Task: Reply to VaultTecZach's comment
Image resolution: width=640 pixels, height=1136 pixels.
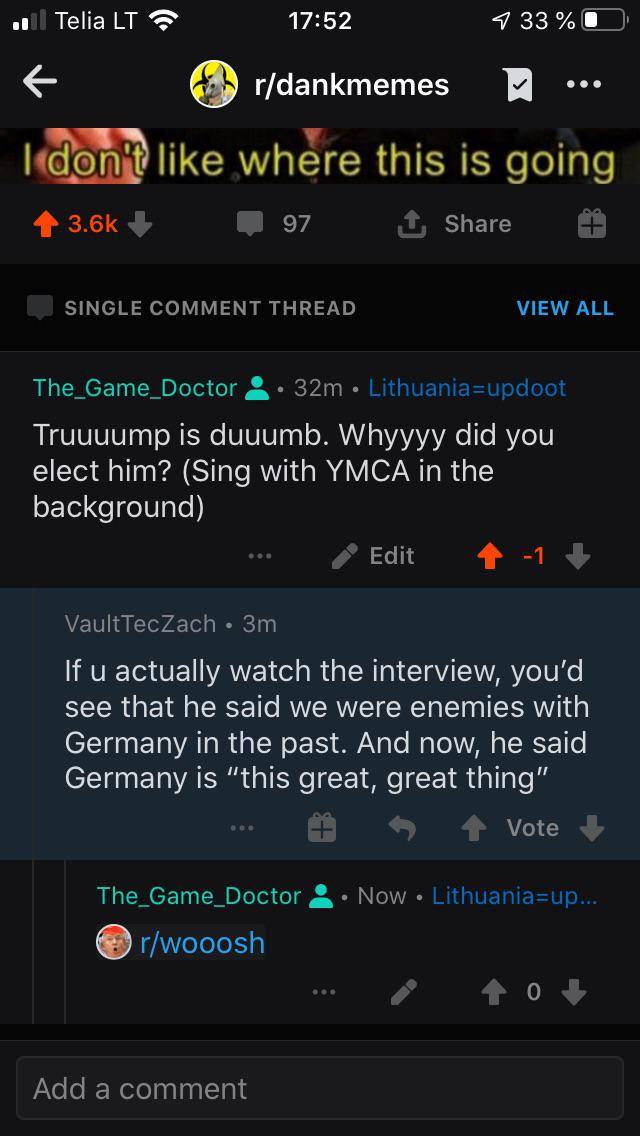Action: [x=402, y=828]
